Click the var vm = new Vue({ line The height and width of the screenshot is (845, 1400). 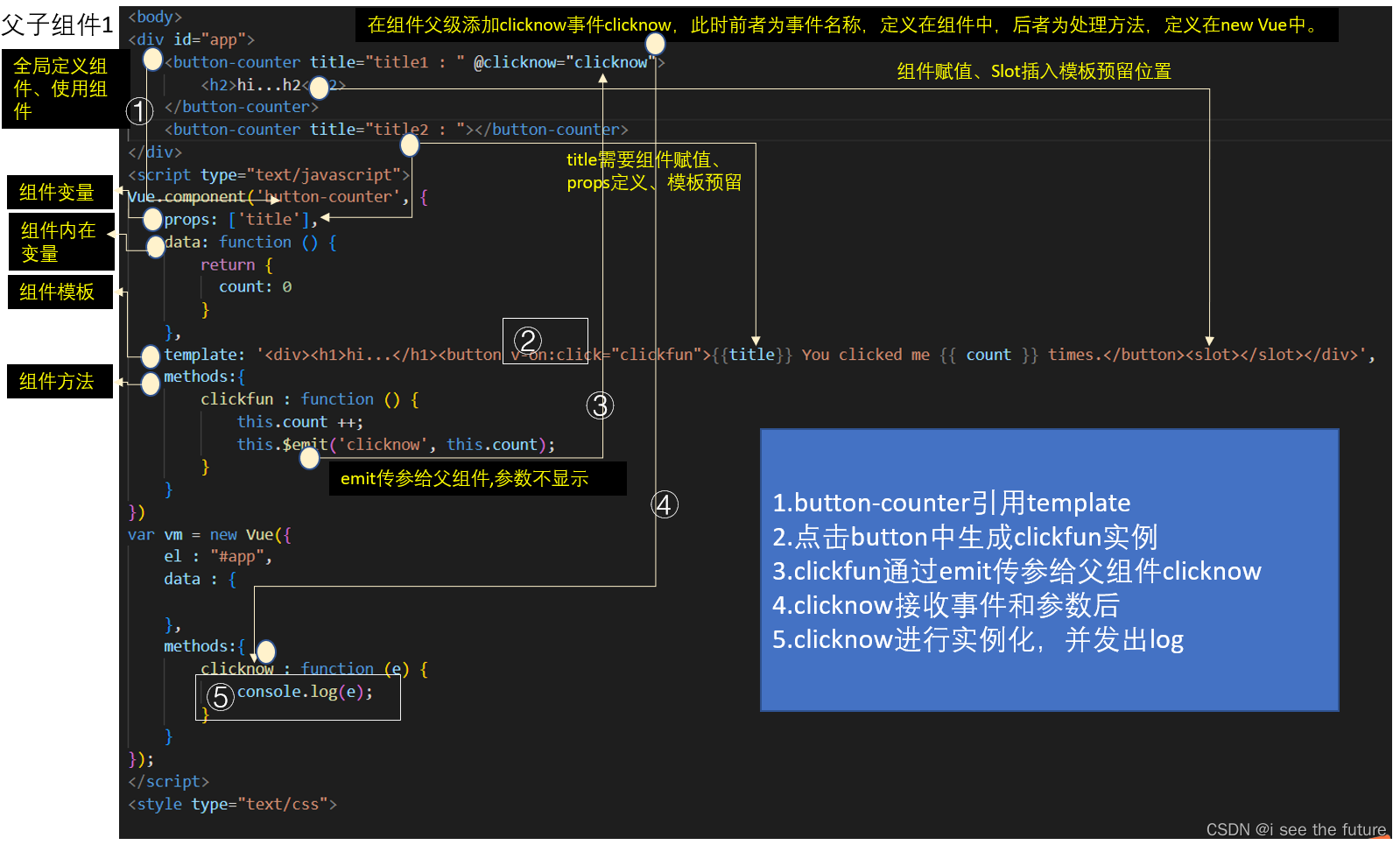[209, 535]
